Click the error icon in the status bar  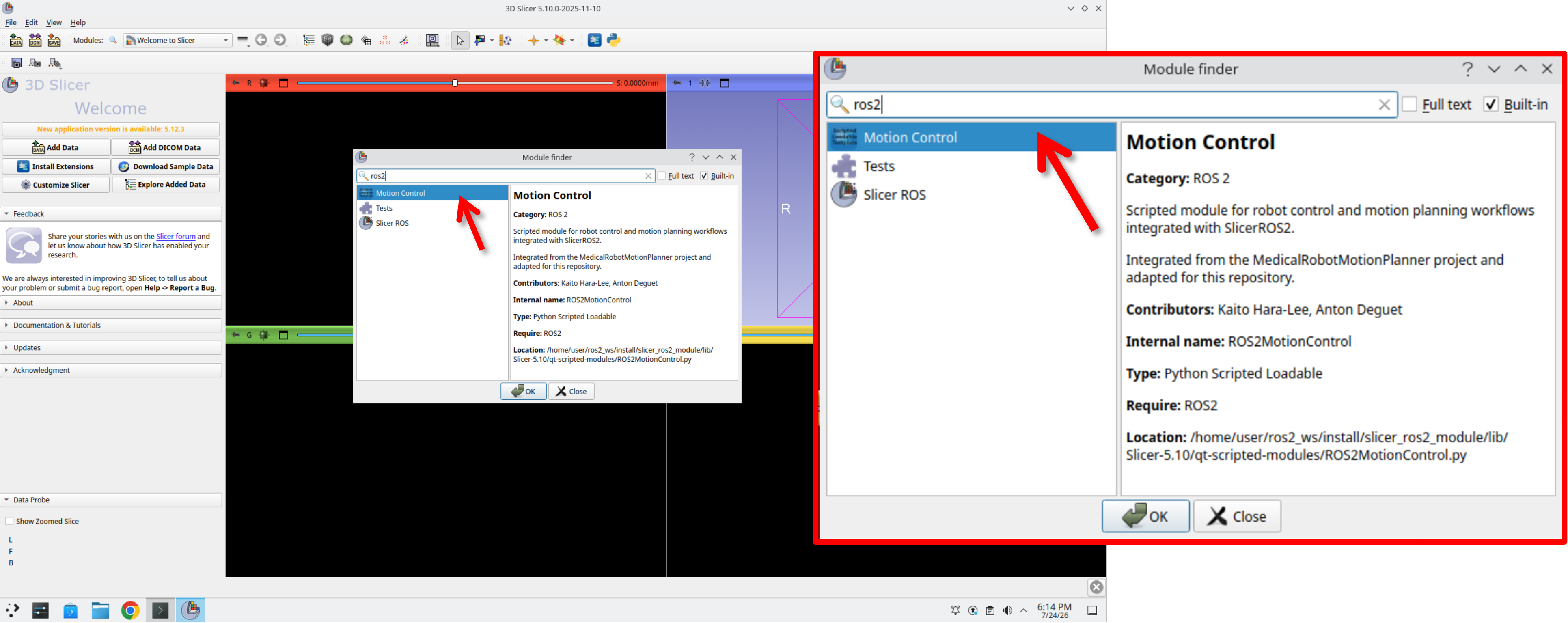1096,587
